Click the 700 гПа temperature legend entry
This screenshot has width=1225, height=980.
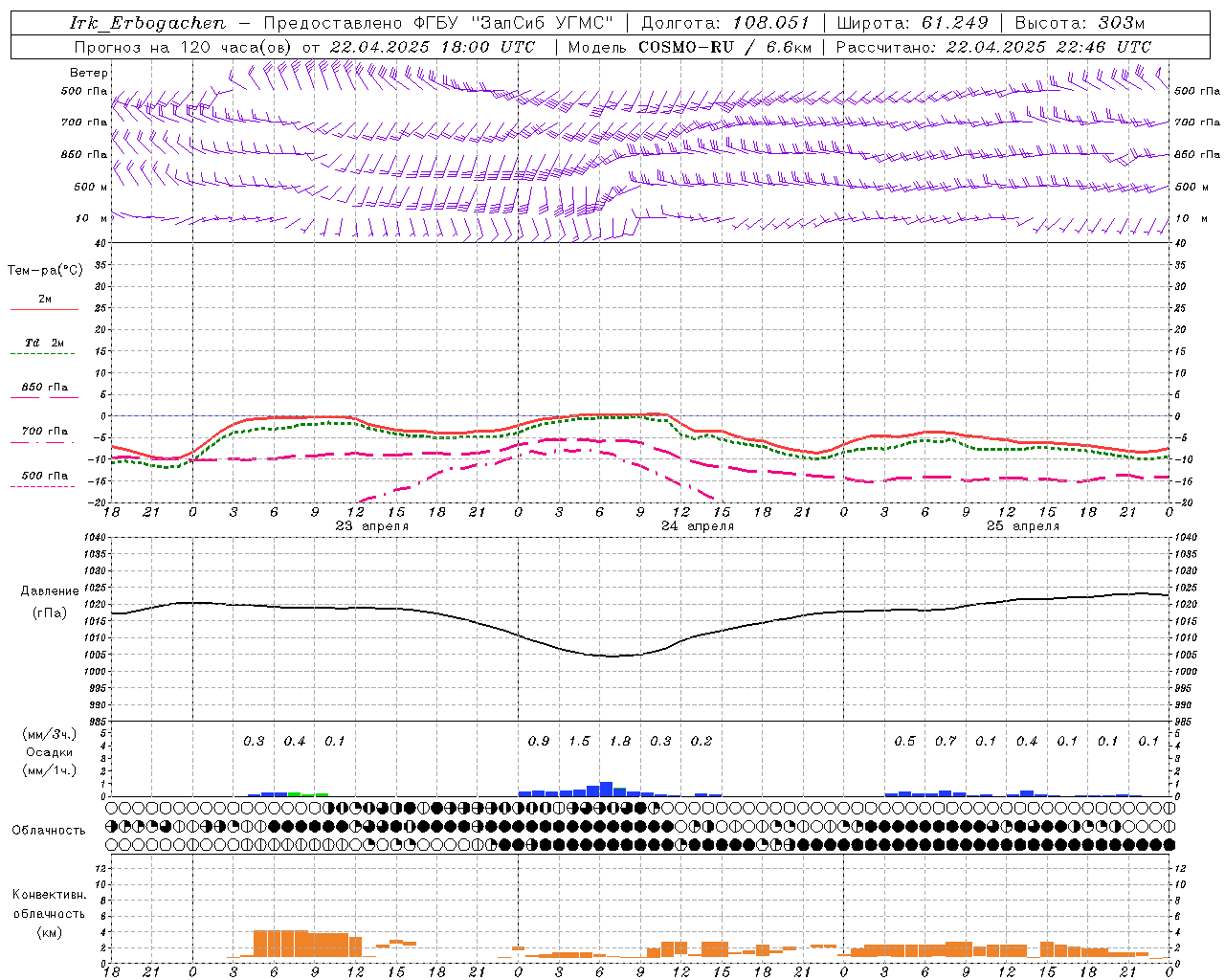point(45,432)
